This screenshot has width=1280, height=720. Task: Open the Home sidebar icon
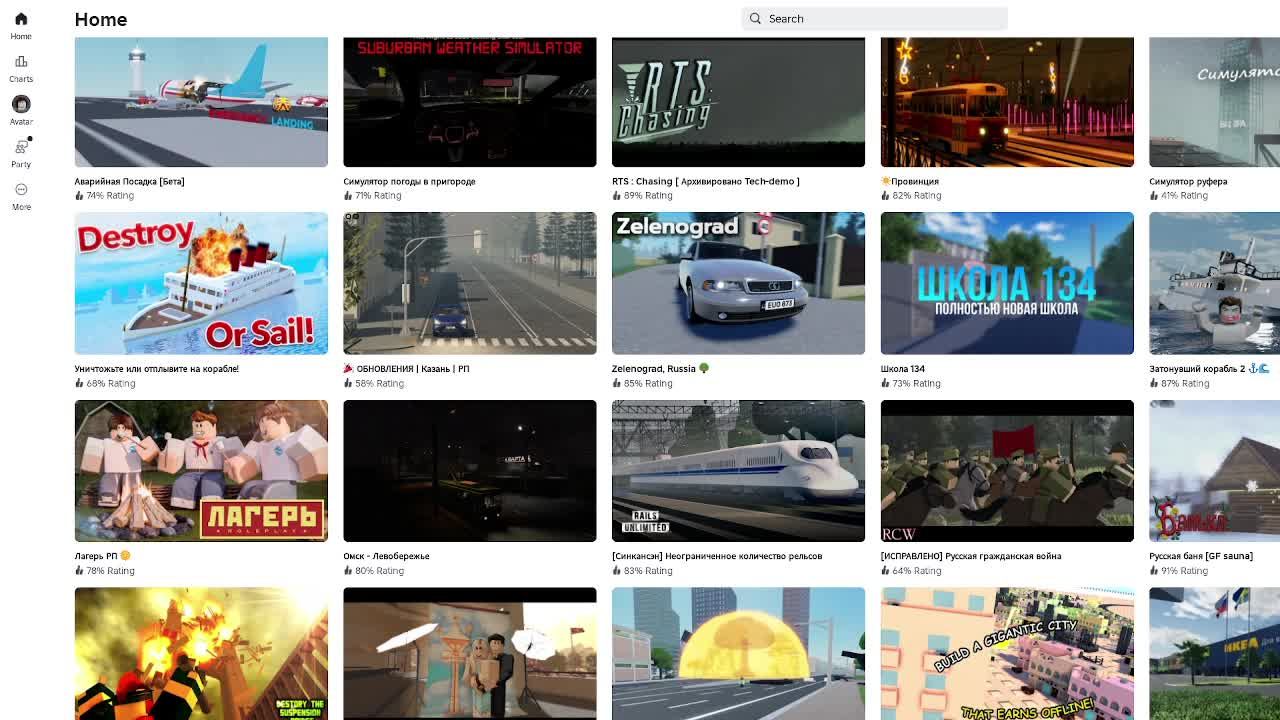(21, 26)
